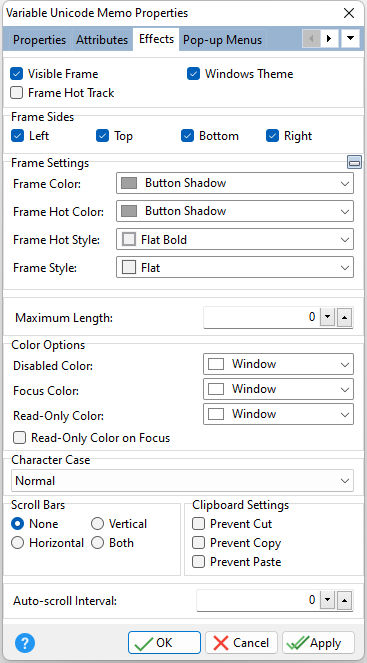
Task: Click the Frame Style flat preview icon
Action: click(x=129, y=268)
